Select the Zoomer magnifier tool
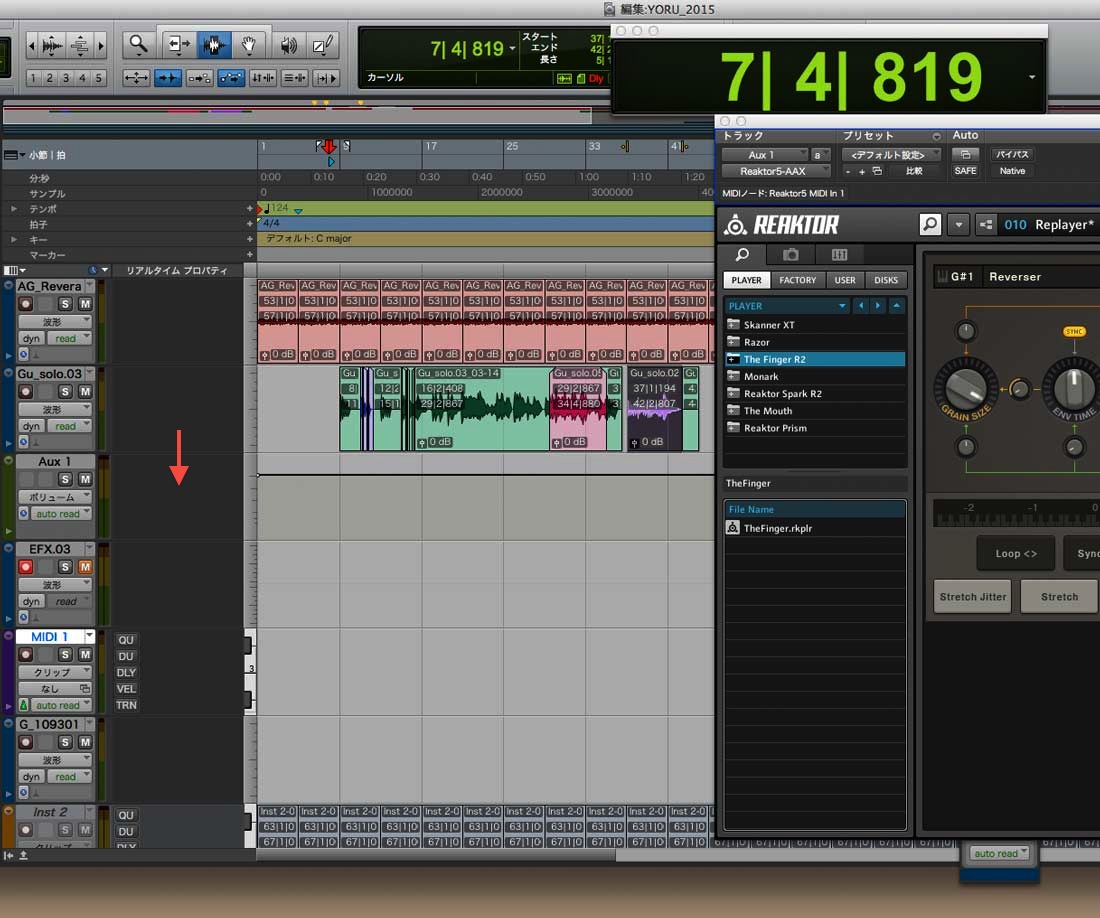 (x=138, y=46)
